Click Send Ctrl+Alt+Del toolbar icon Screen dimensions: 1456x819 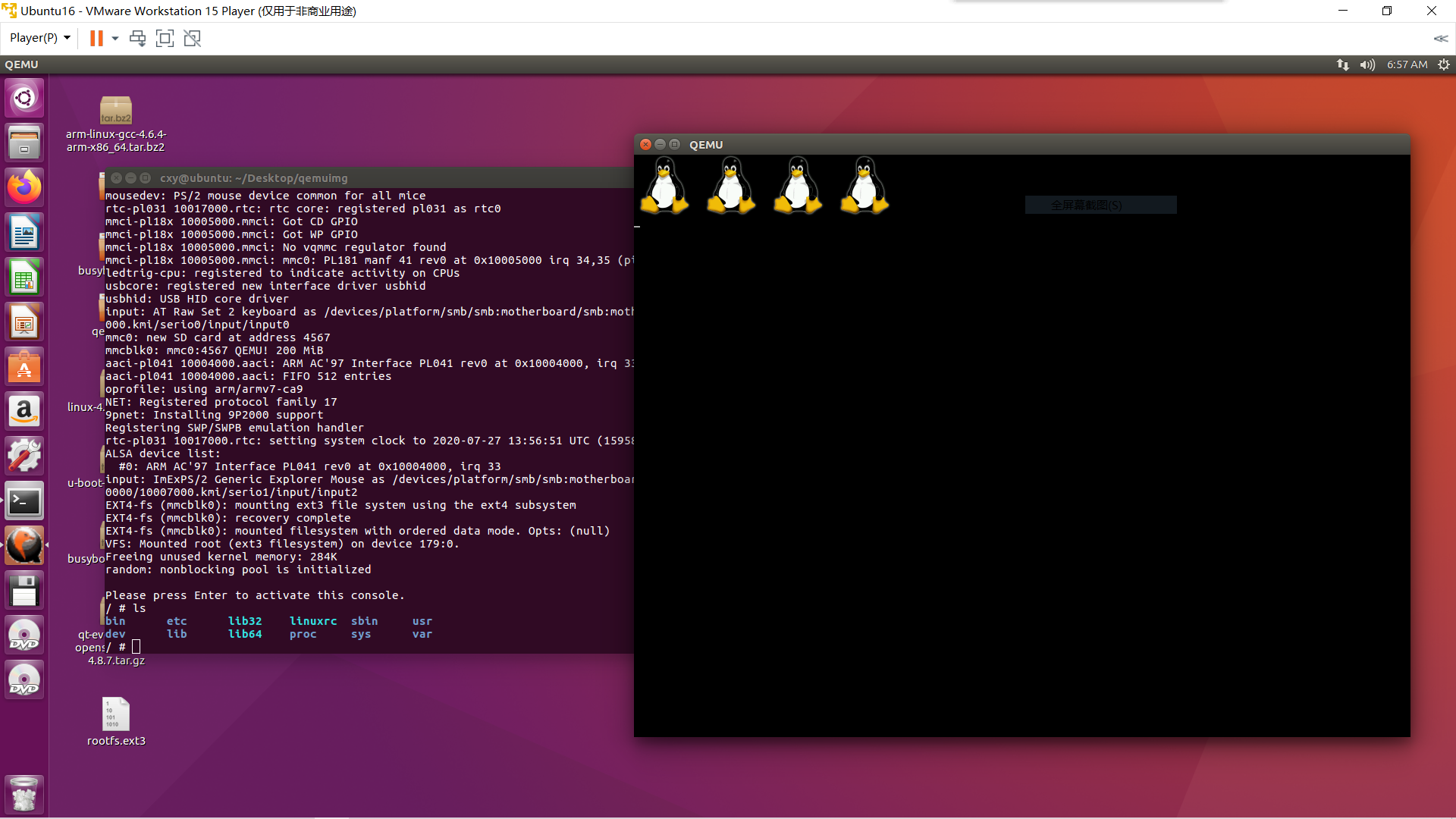click(137, 38)
